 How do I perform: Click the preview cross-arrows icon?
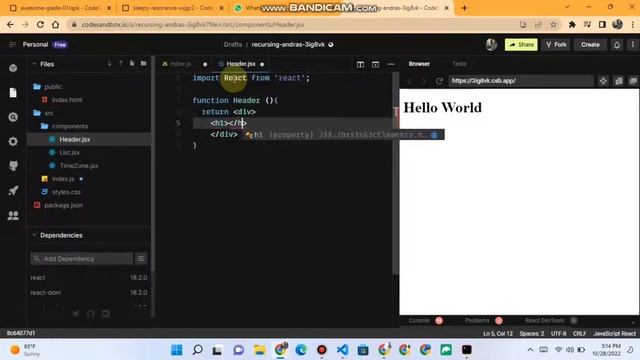click(603, 81)
